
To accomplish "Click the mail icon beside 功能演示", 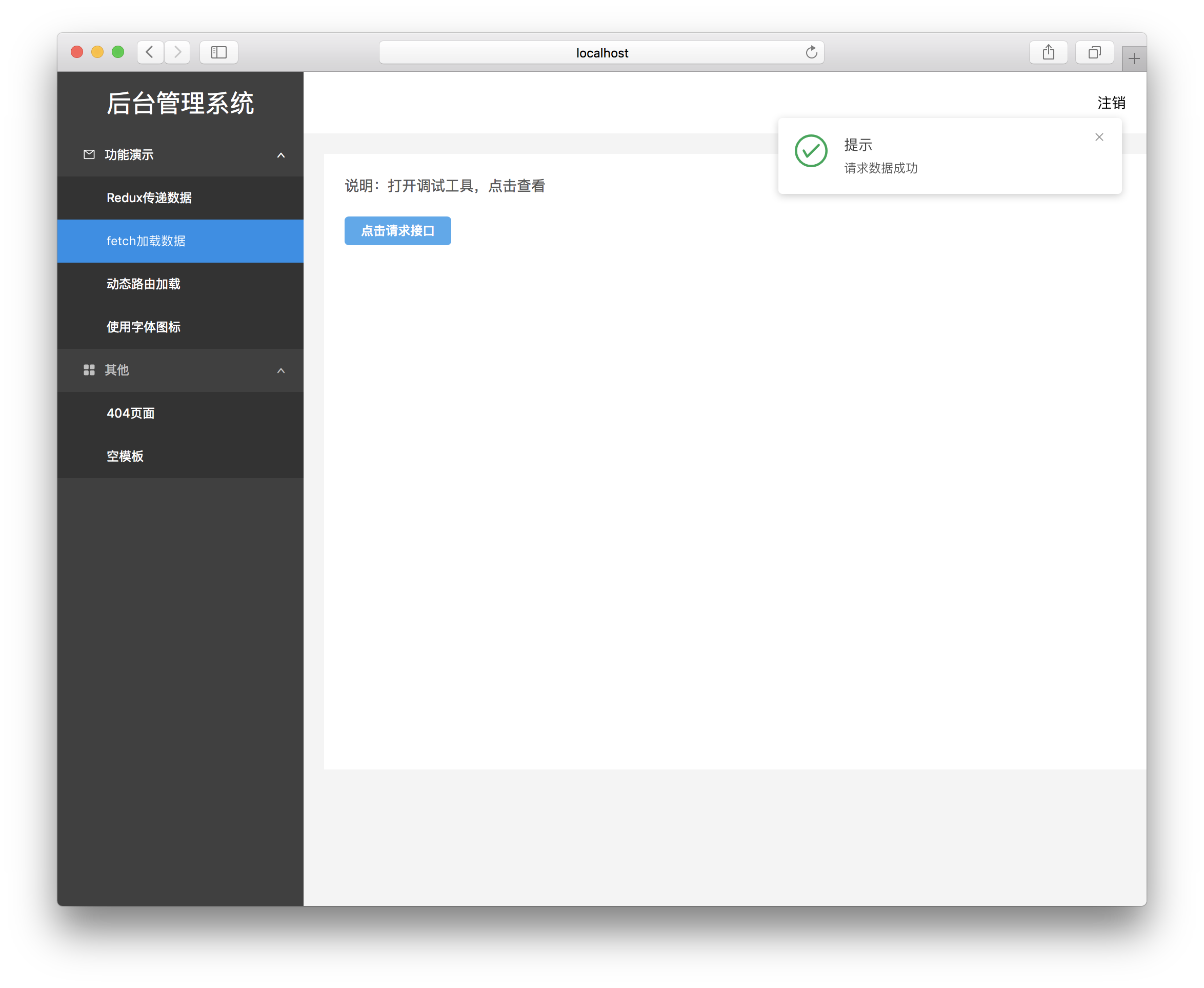I will pyautogui.click(x=89, y=155).
